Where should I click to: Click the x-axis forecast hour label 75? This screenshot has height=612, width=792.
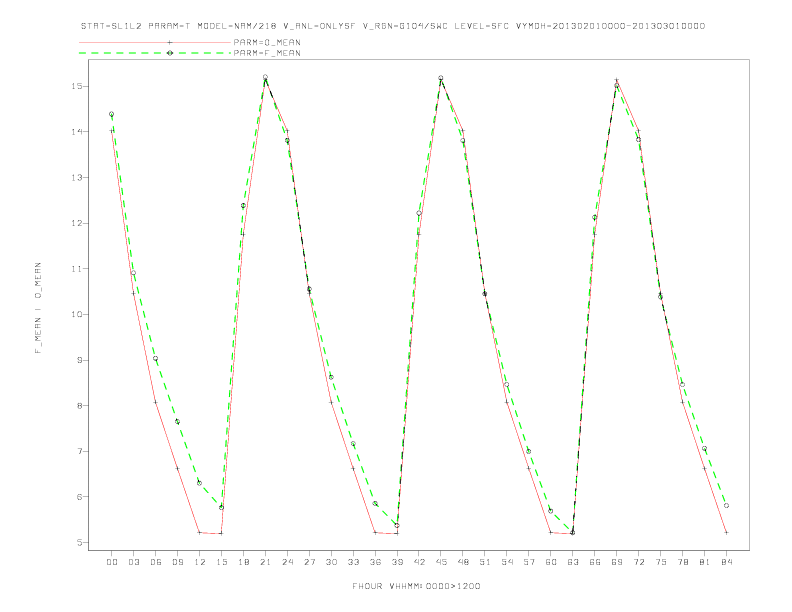tap(661, 562)
